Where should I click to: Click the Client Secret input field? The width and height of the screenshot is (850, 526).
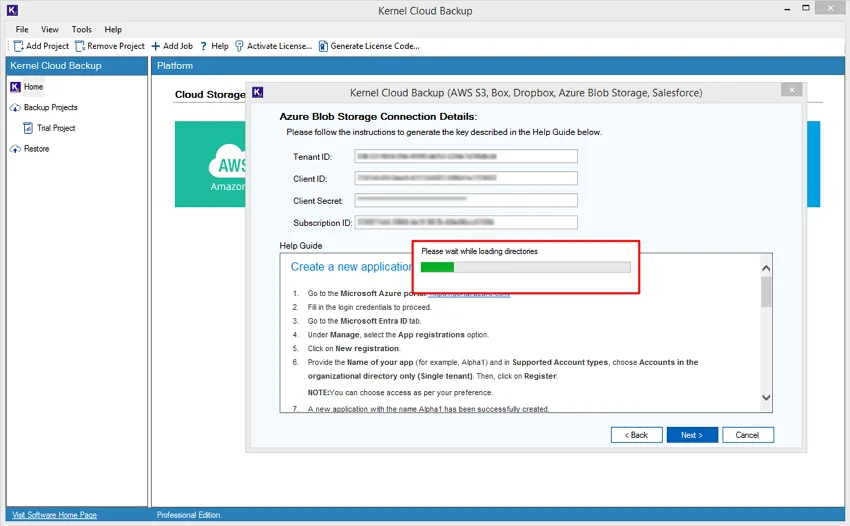[x=466, y=200]
